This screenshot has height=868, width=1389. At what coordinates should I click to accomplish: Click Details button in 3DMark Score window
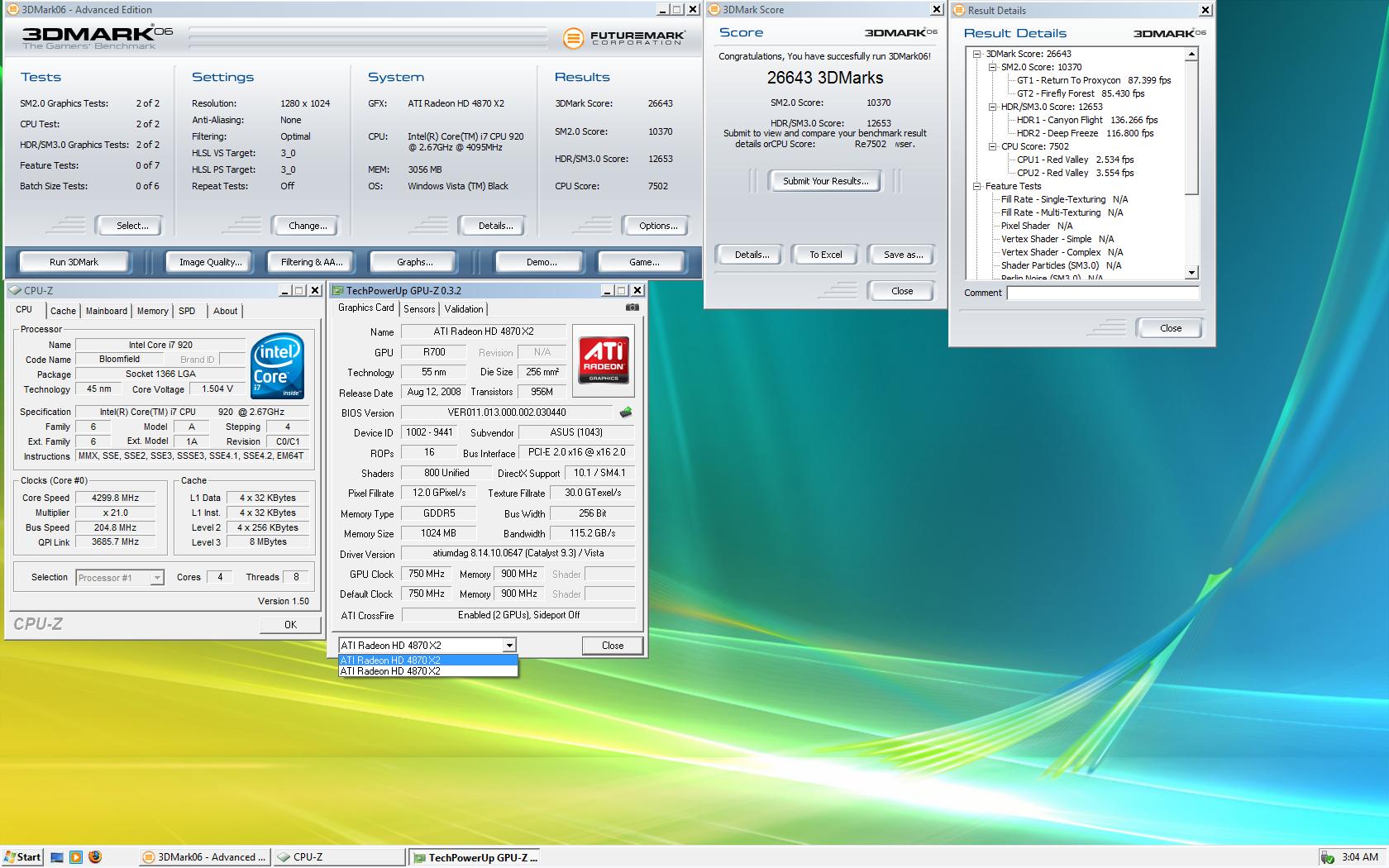pyautogui.click(x=751, y=255)
